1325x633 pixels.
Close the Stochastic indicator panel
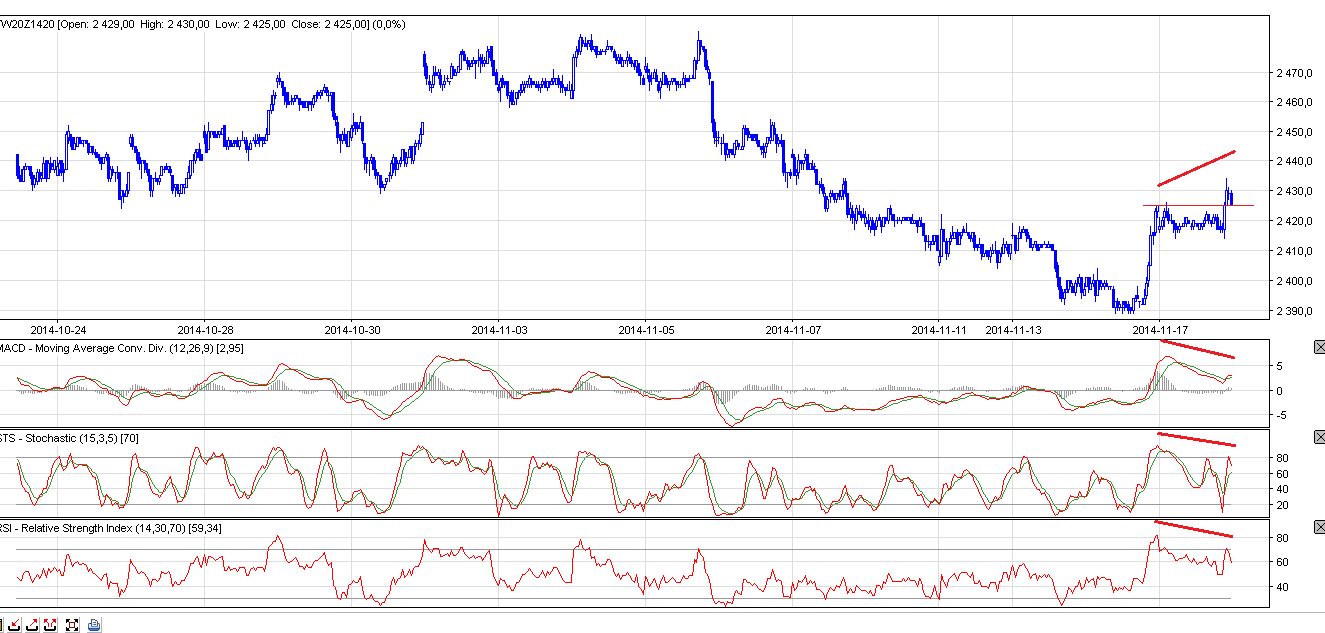[x=1318, y=437]
